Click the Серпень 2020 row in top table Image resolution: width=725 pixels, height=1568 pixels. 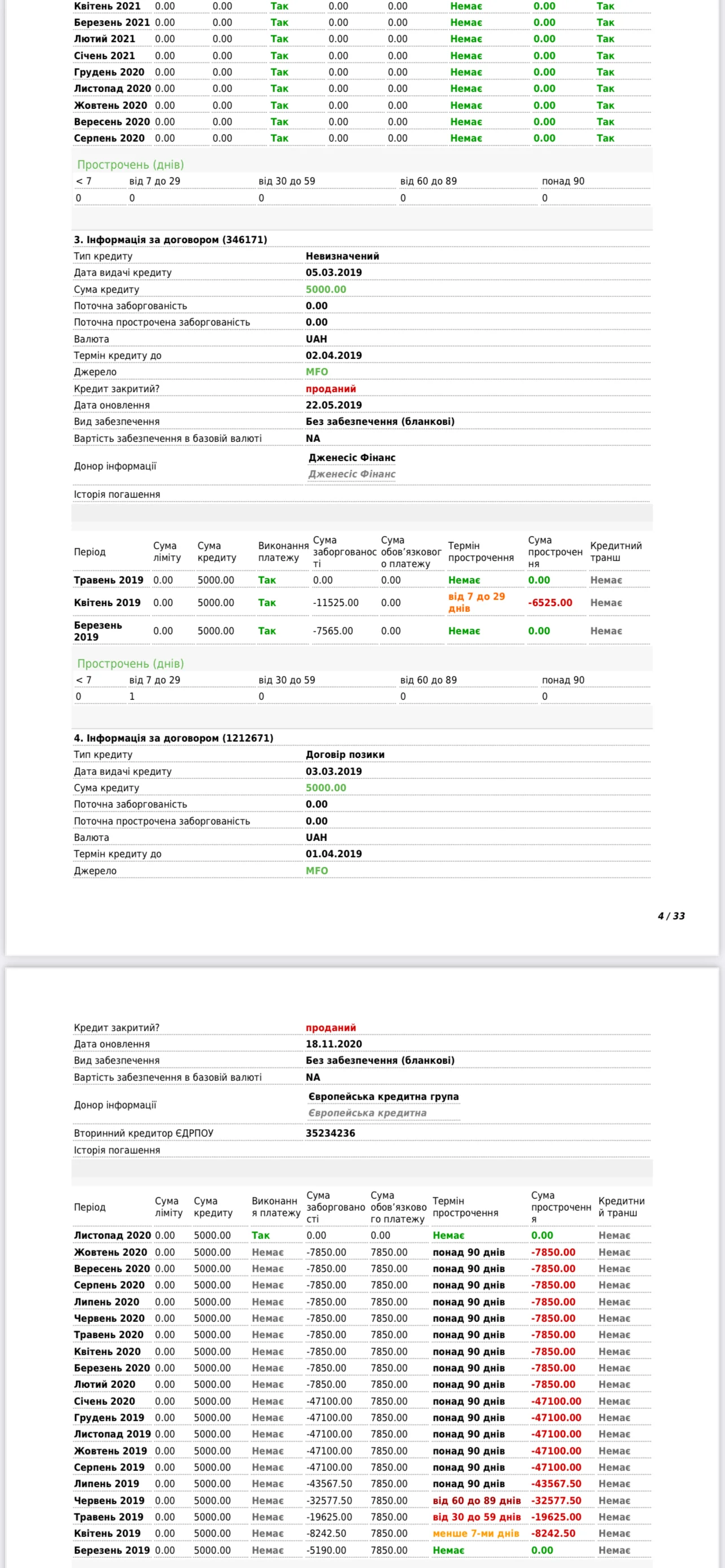pos(110,138)
